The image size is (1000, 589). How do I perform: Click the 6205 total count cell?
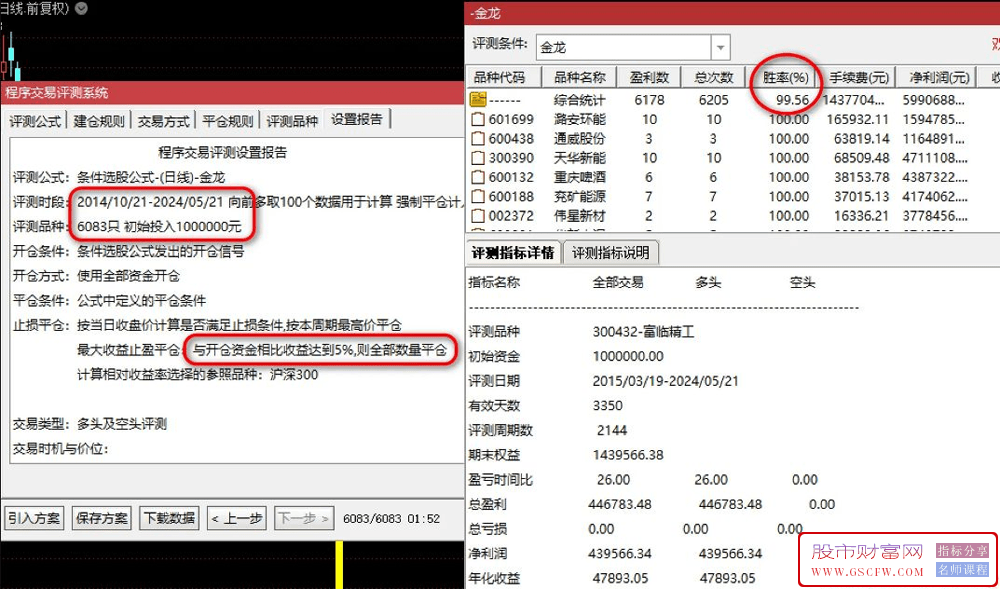coord(714,100)
